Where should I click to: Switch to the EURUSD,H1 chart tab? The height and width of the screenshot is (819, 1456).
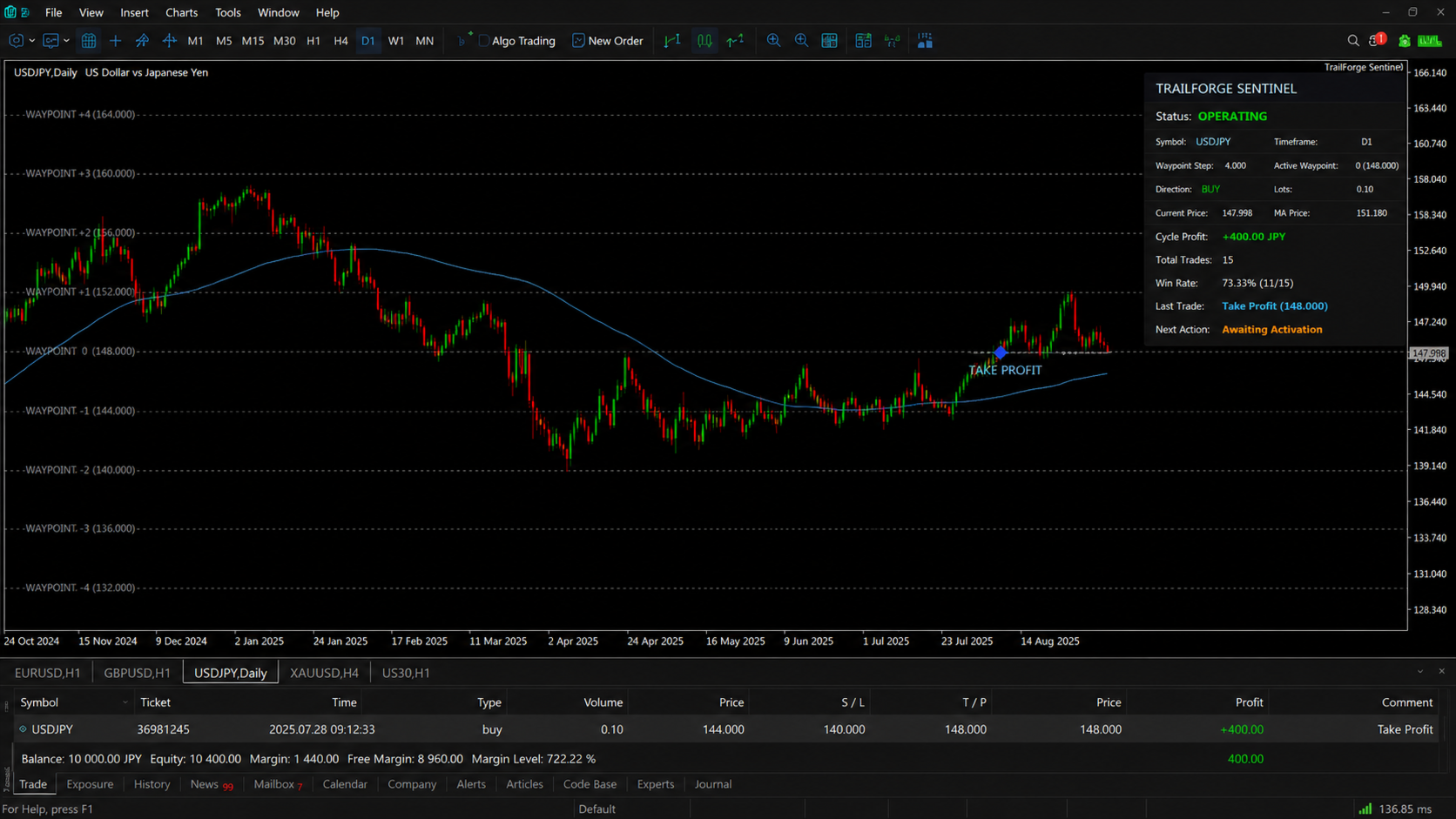47,673
